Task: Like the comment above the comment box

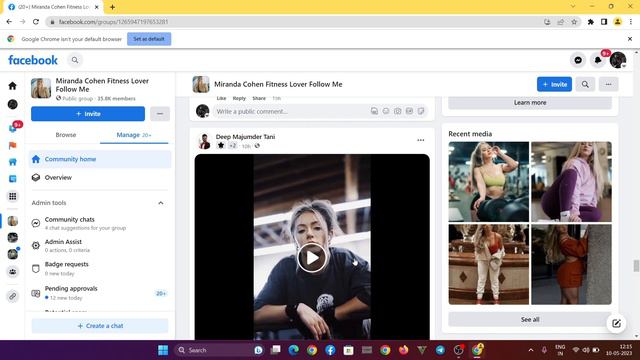Action: pos(221,98)
